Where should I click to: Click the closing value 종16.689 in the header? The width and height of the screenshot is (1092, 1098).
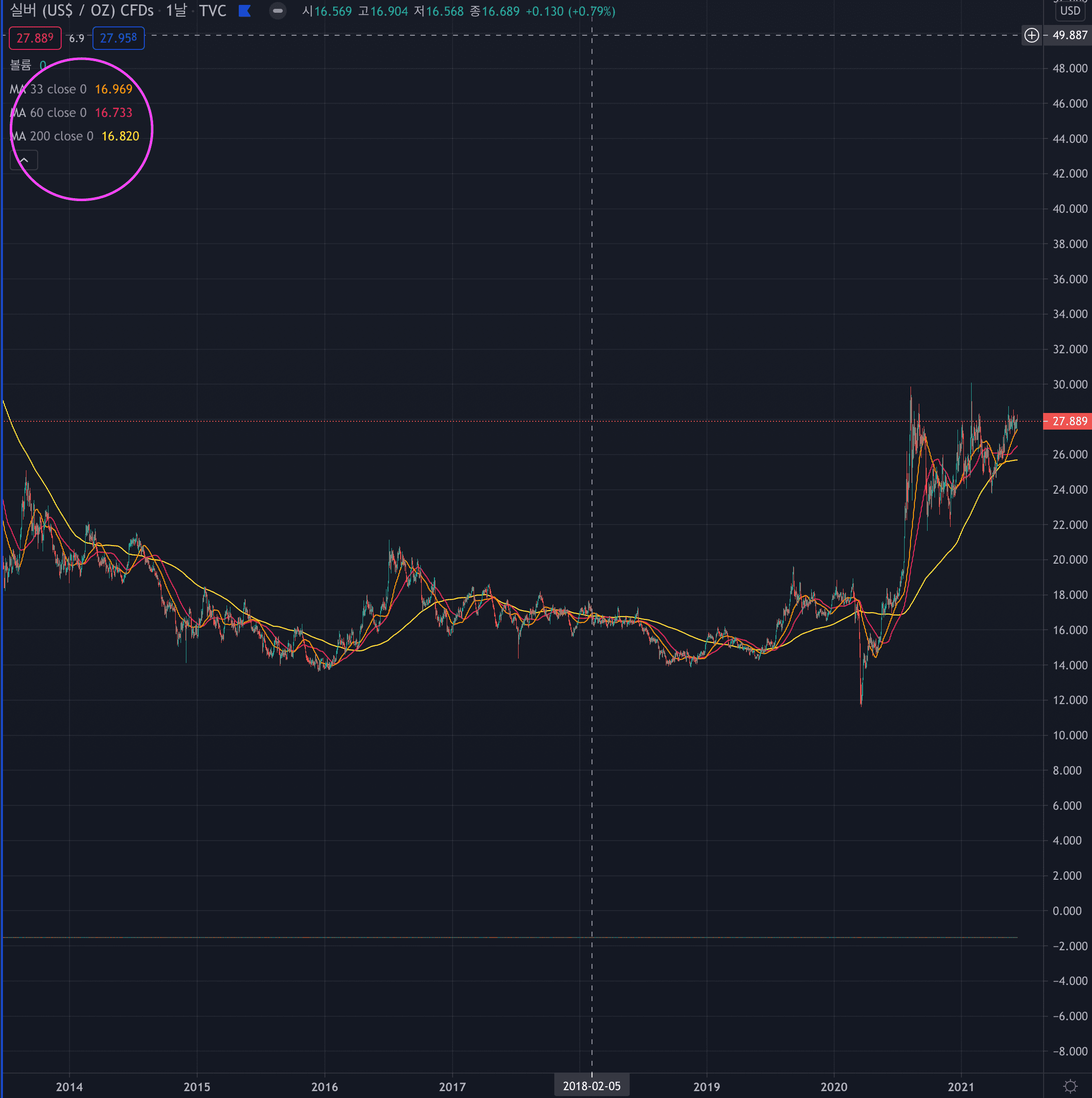(494, 11)
